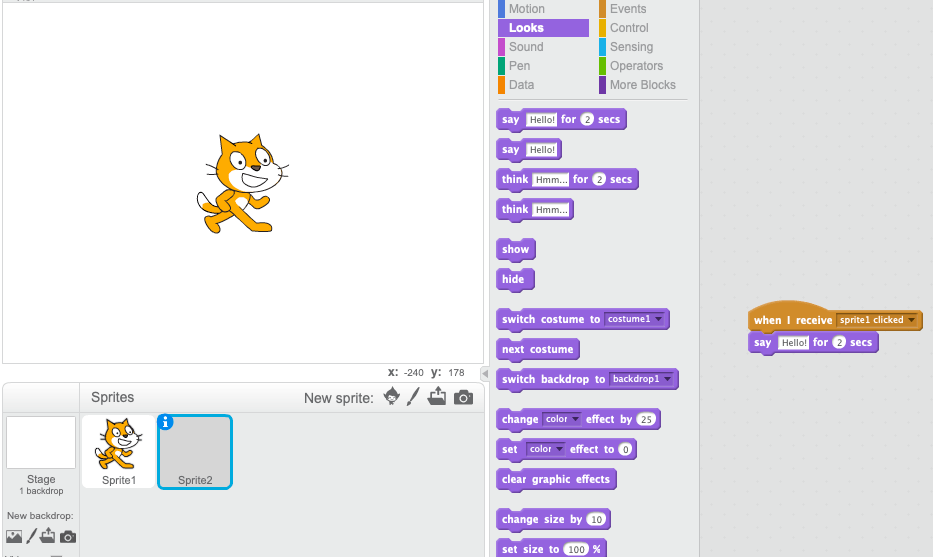Open the Events blocks category
Screen dimensions: 933x557
click(x=628, y=9)
